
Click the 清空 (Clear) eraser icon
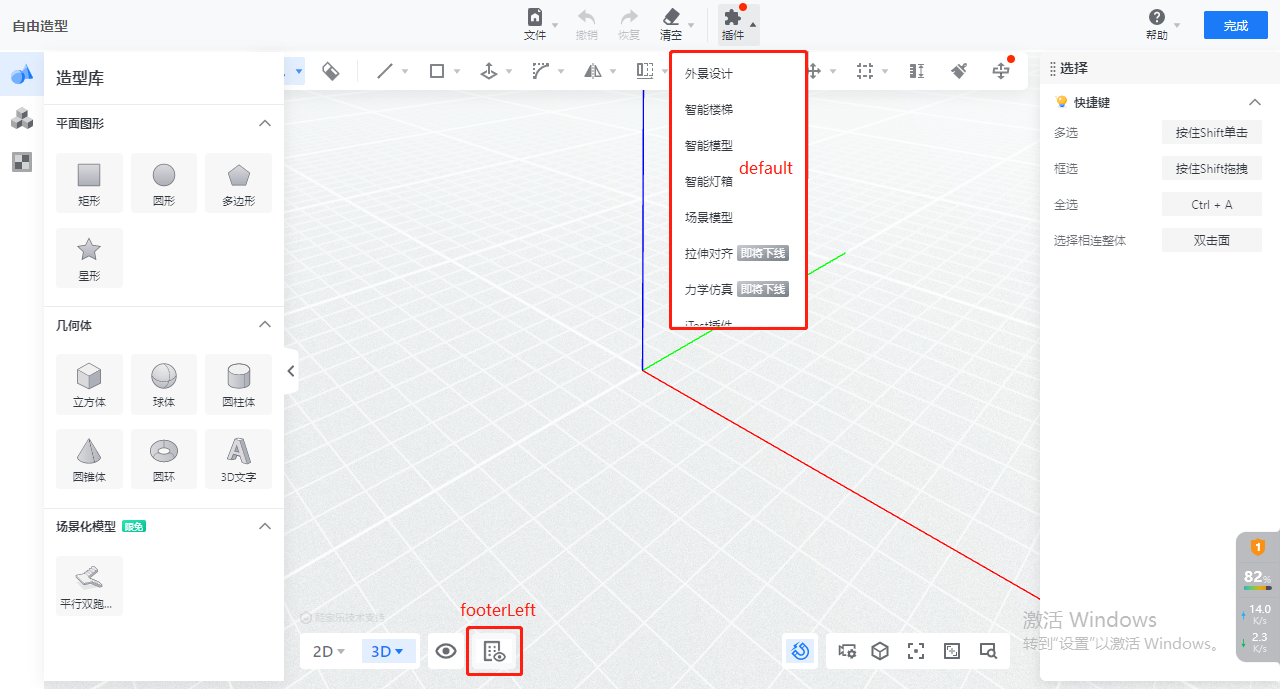point(671,18)
